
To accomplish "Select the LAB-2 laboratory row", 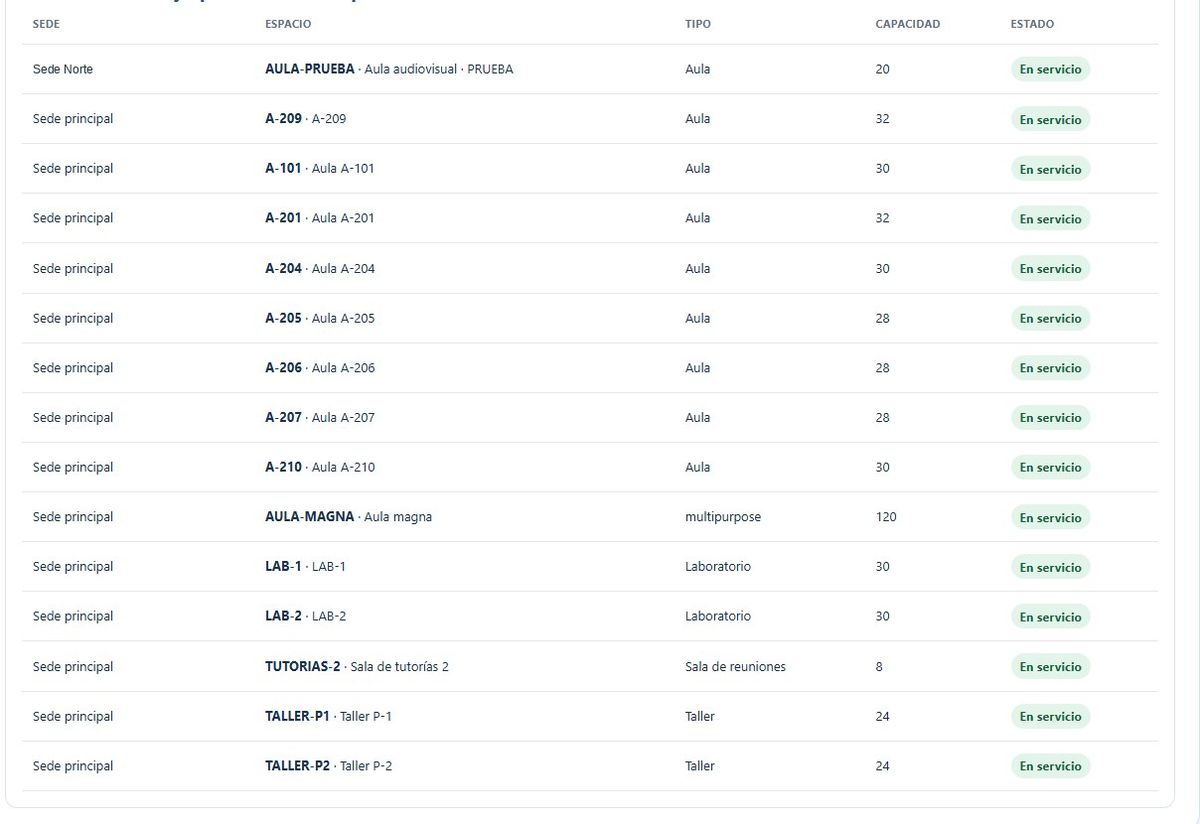I will tap(590, 616).
